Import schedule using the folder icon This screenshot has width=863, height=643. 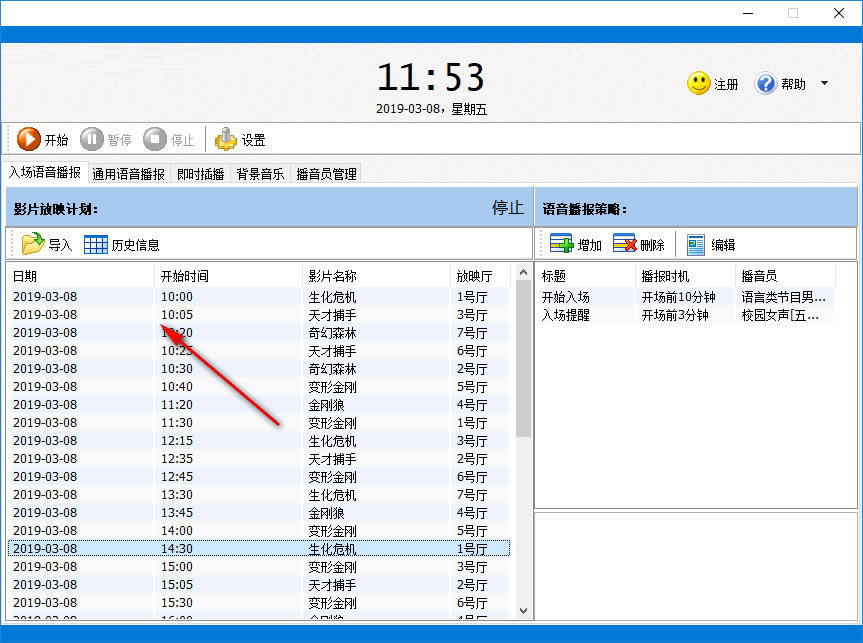(x=33, y=244)
